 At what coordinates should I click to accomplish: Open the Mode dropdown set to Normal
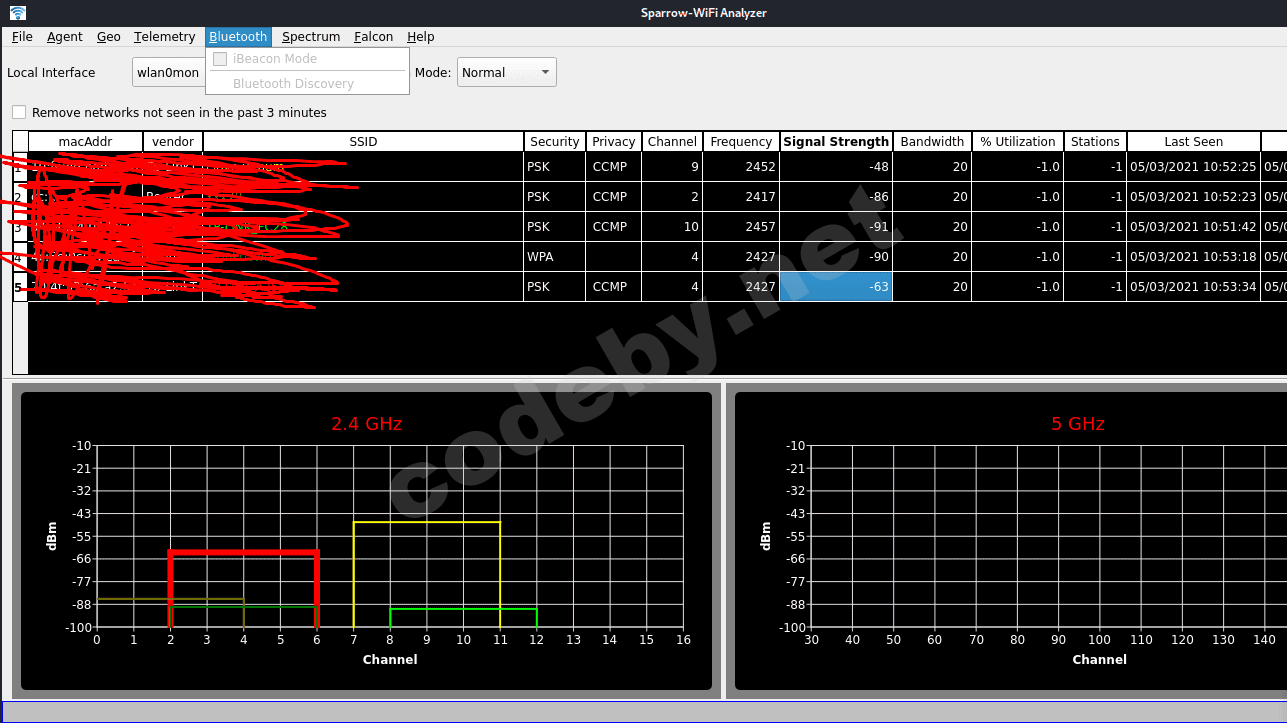pyautogui.click(x=506, y=72)
